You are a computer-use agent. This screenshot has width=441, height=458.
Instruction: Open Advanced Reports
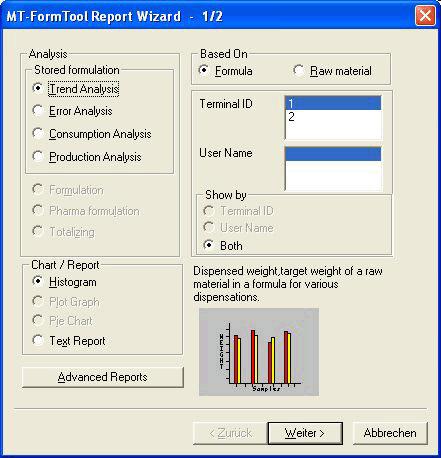pyautogui.click(x=103, y=377)
